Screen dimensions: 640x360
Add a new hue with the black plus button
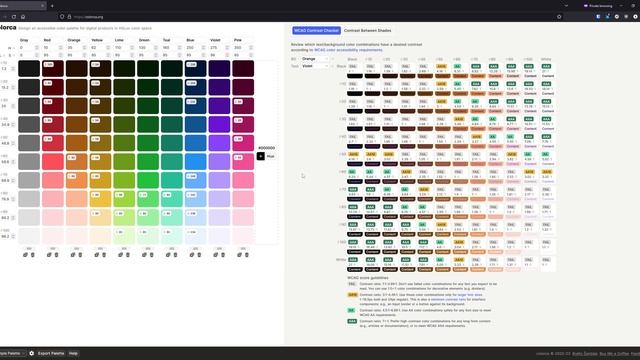[260, 156]
